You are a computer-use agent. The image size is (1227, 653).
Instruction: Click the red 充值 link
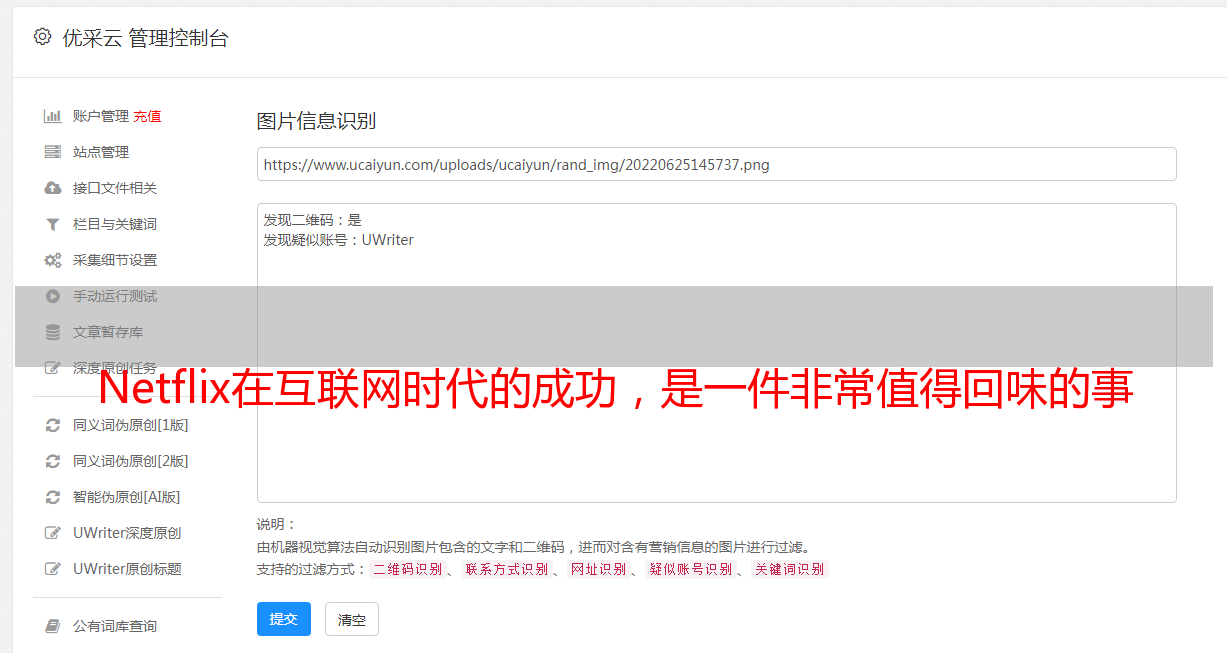147,116
